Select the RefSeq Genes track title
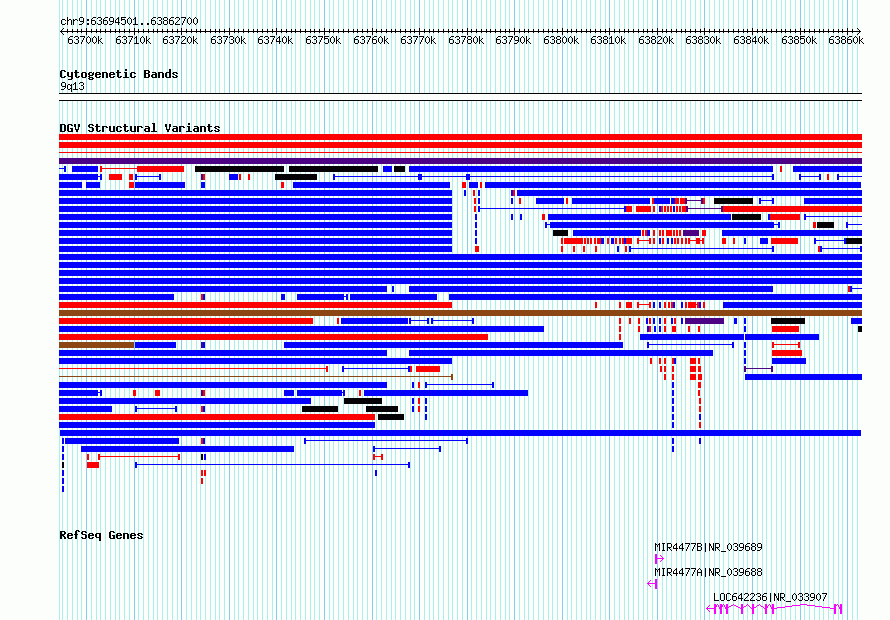 (x=101, y=535)
